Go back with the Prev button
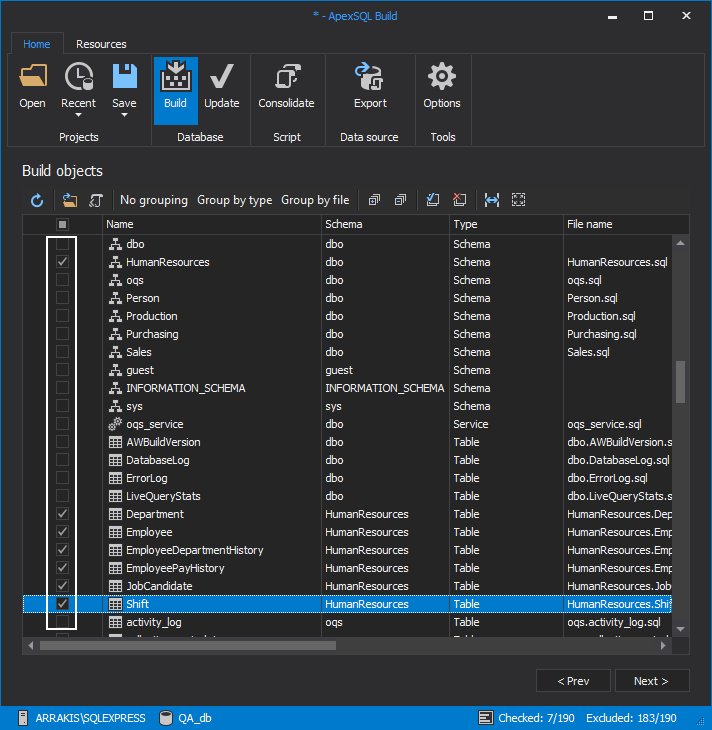This screenshot has width=712, height=730. 573,681
